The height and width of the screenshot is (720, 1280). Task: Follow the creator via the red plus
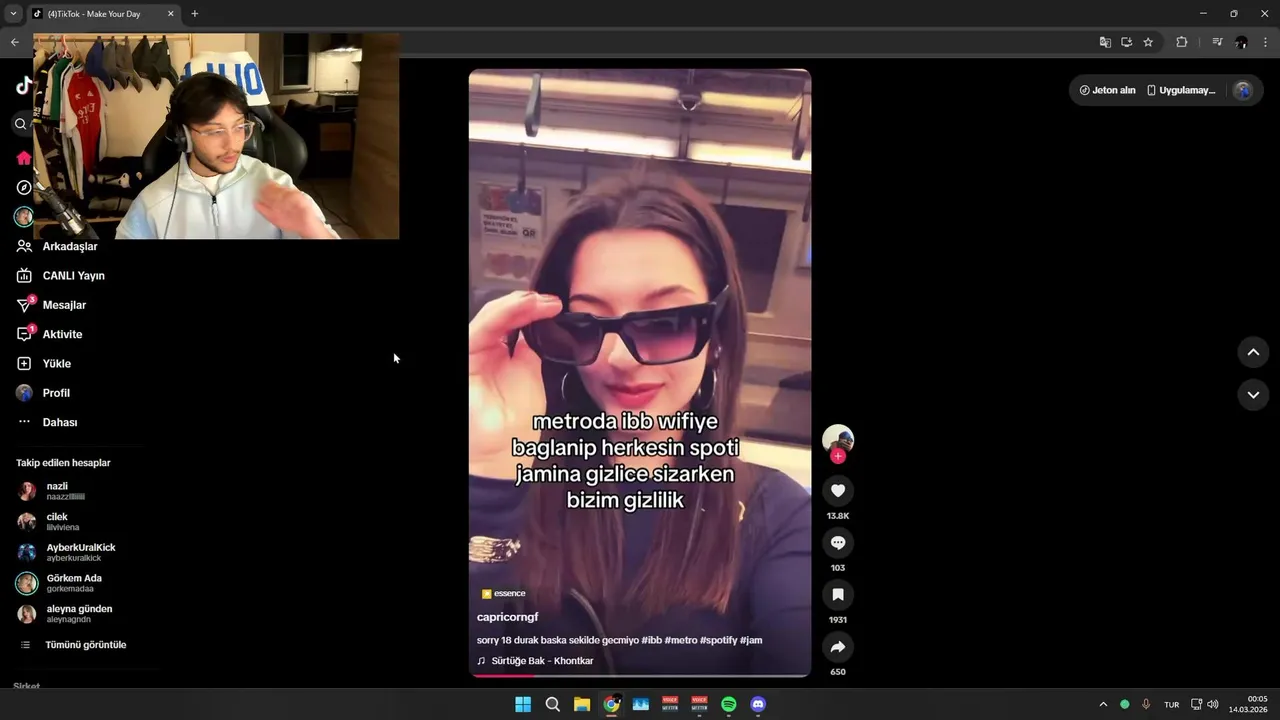(838, 456)
